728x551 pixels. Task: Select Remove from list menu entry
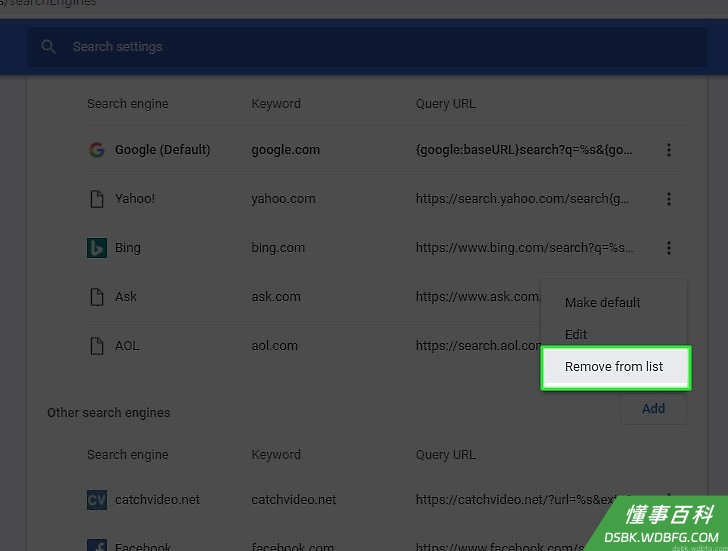coord(616,367)
